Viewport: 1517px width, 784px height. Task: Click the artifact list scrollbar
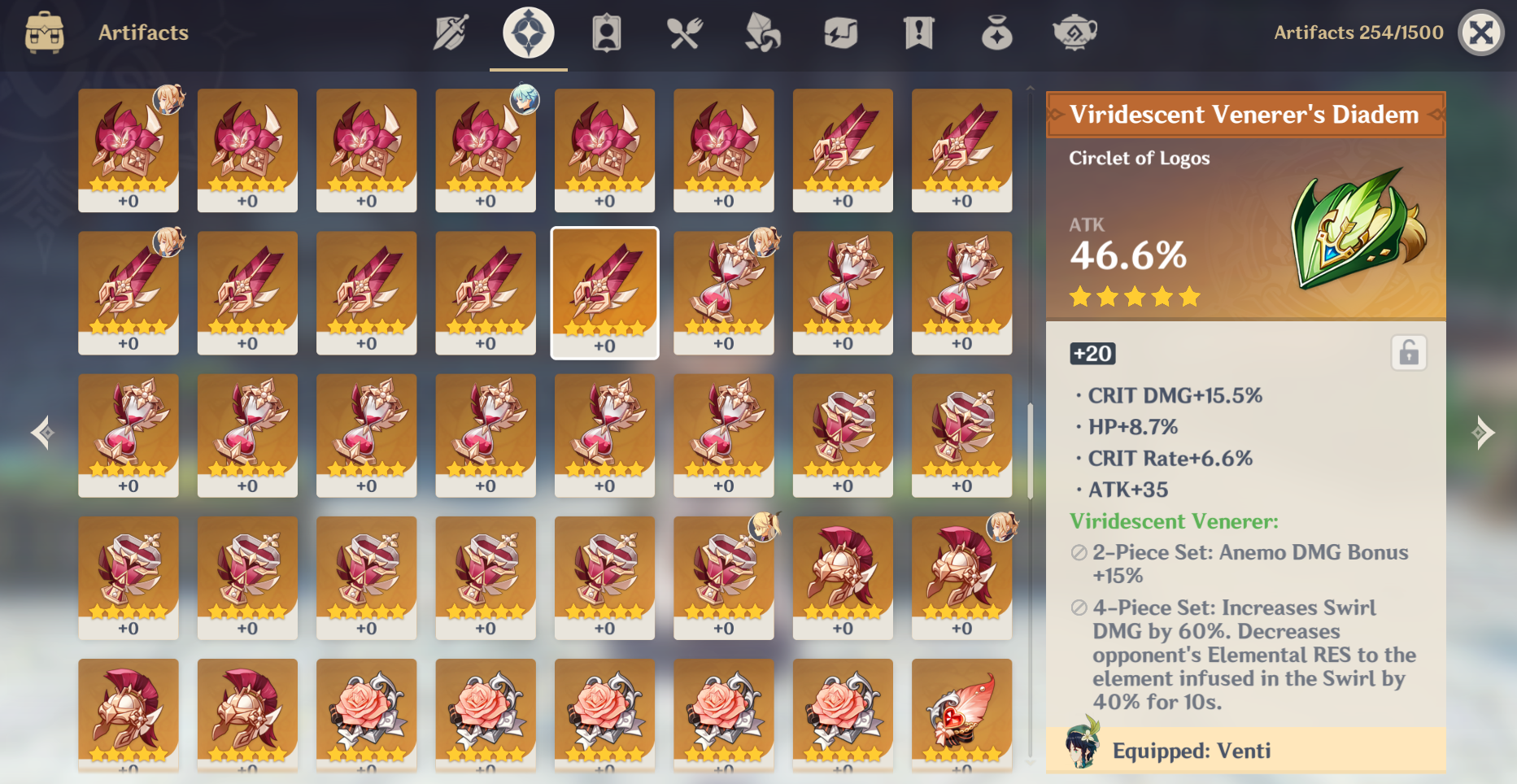point(1030,451)
